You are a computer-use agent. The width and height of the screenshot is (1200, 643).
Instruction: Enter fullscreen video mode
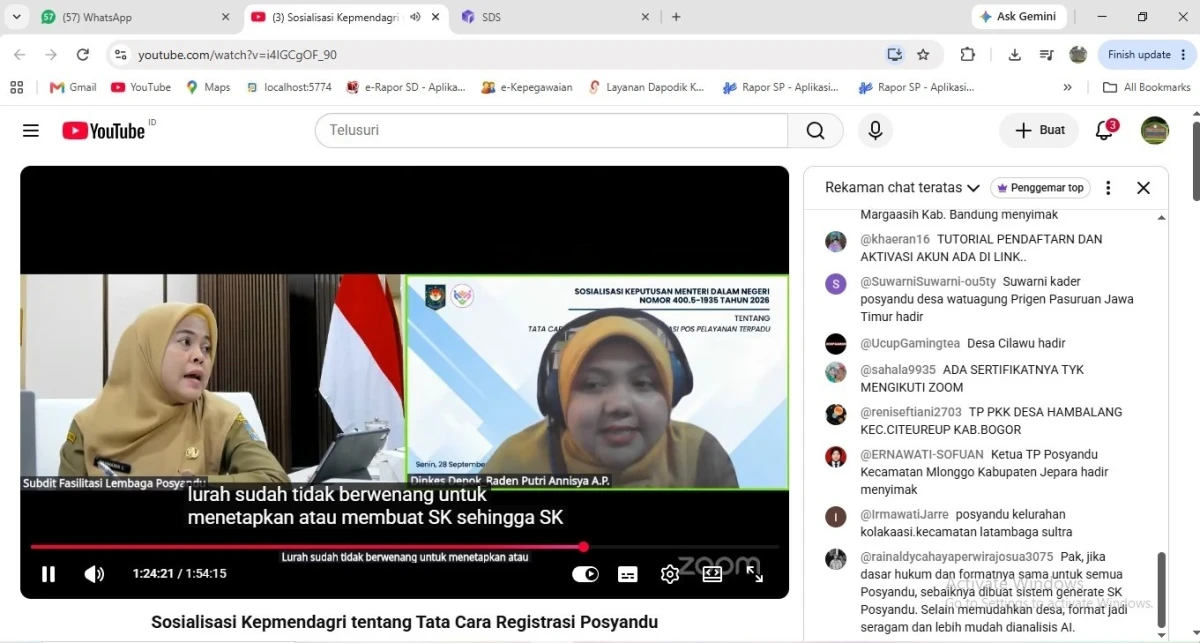tap(755, 574)
